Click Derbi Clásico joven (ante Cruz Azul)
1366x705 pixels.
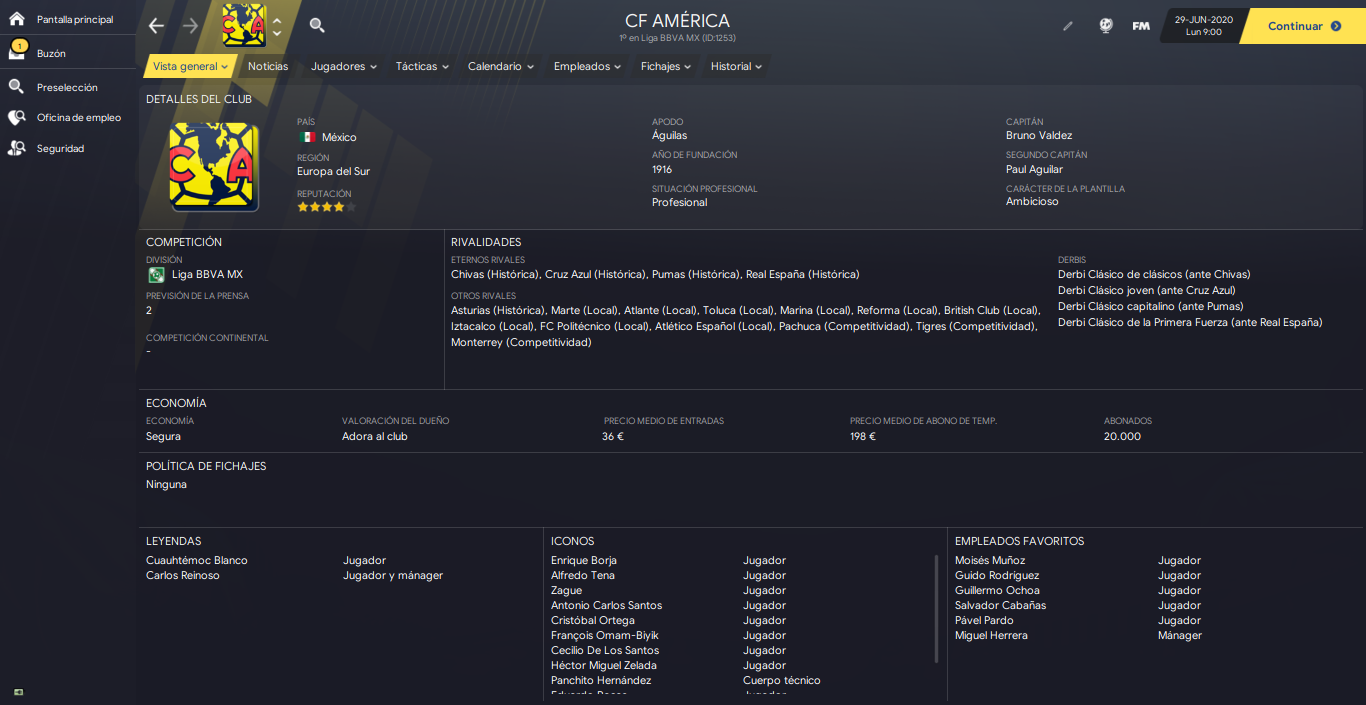pyautogui.click(x=1147, y=290)
